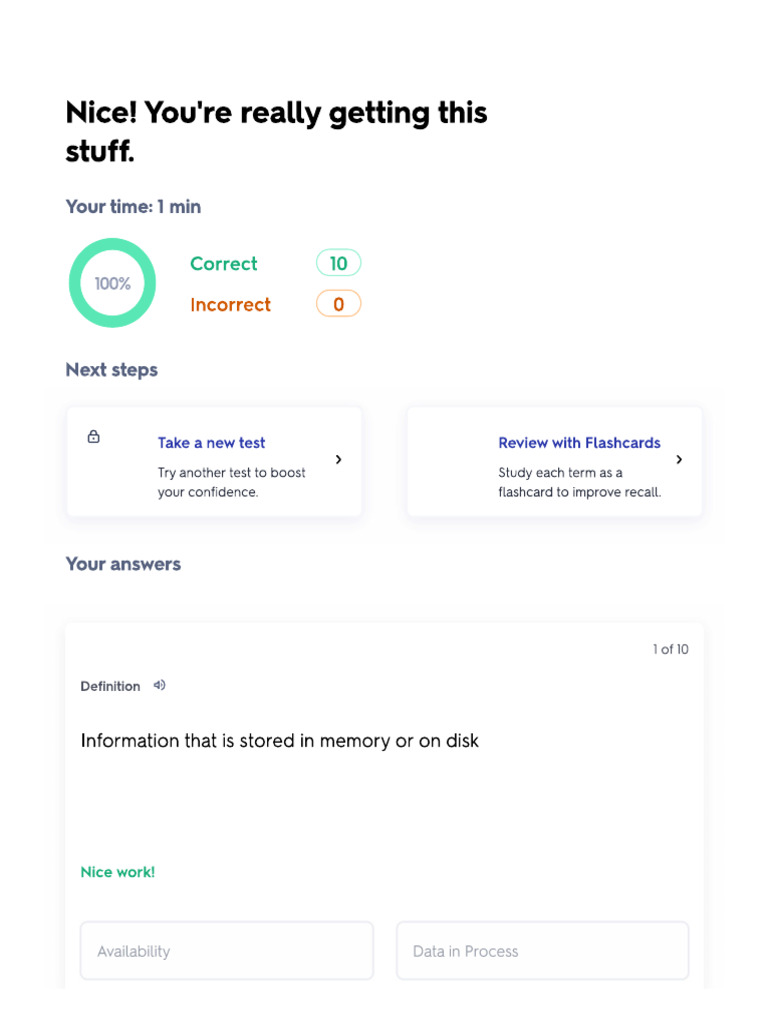Click the green Correct label
The height and width of the screenshot is (1024, 768).
coord(224,264)
